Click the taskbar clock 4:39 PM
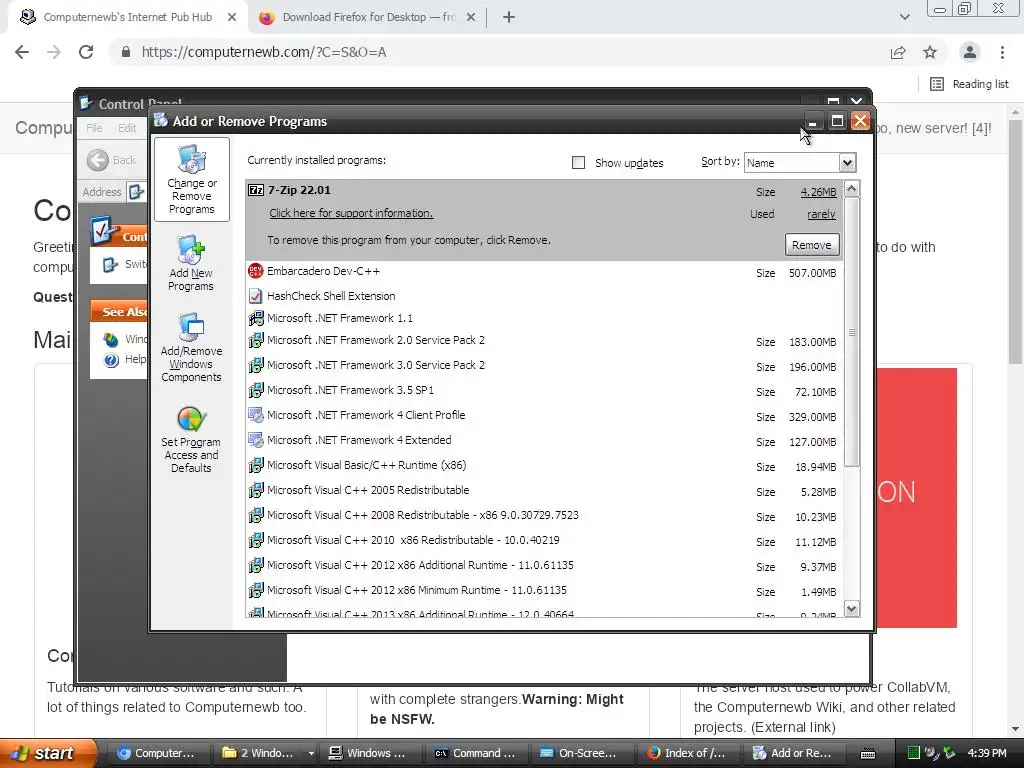The width and height of the screenshot is (1024, 768). click(987, 753)
